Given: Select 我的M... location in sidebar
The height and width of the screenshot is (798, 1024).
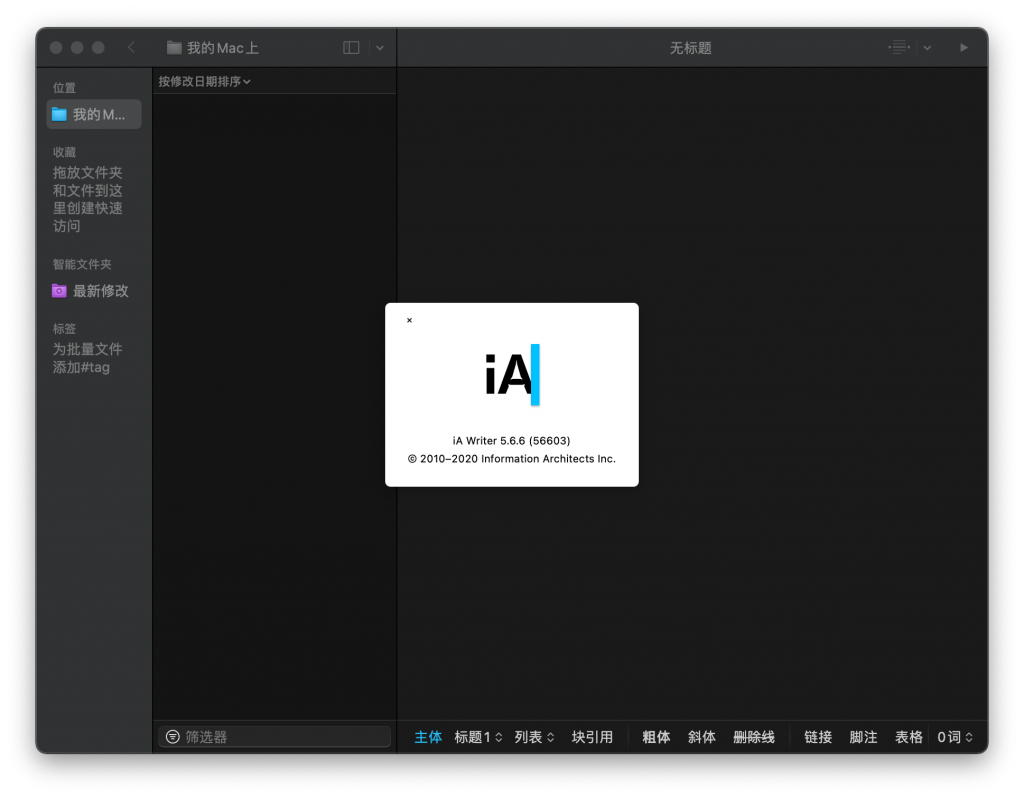Looking at the screenshot, I should click(x=94, y=114).
